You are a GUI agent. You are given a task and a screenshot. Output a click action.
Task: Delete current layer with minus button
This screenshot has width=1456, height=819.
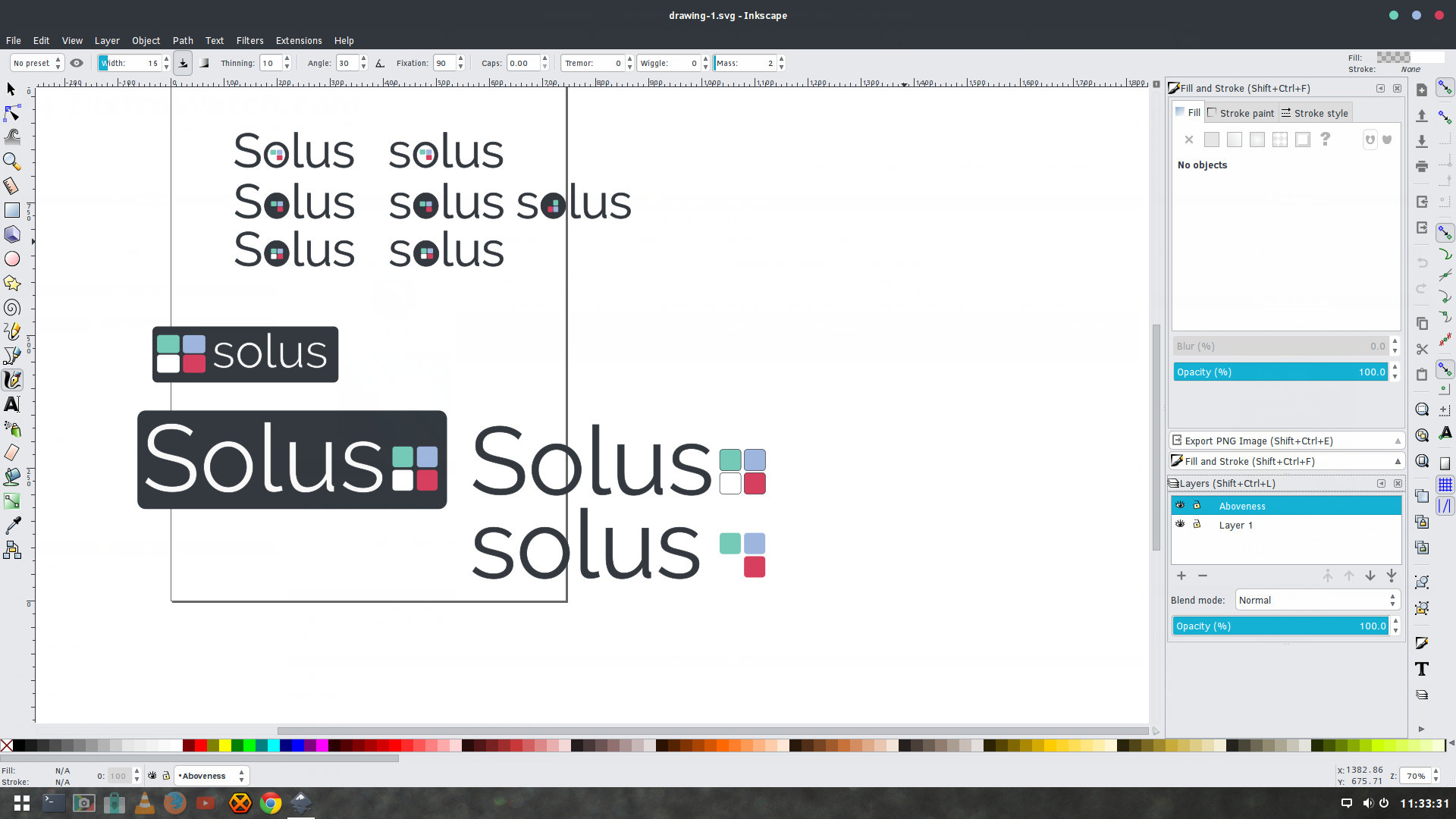pos(1203,576)
